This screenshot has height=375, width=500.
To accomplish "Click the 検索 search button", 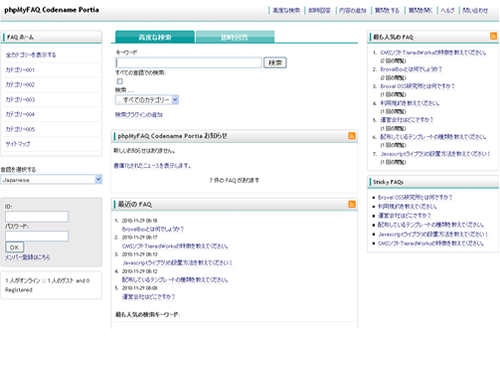I will click(275, 63).
